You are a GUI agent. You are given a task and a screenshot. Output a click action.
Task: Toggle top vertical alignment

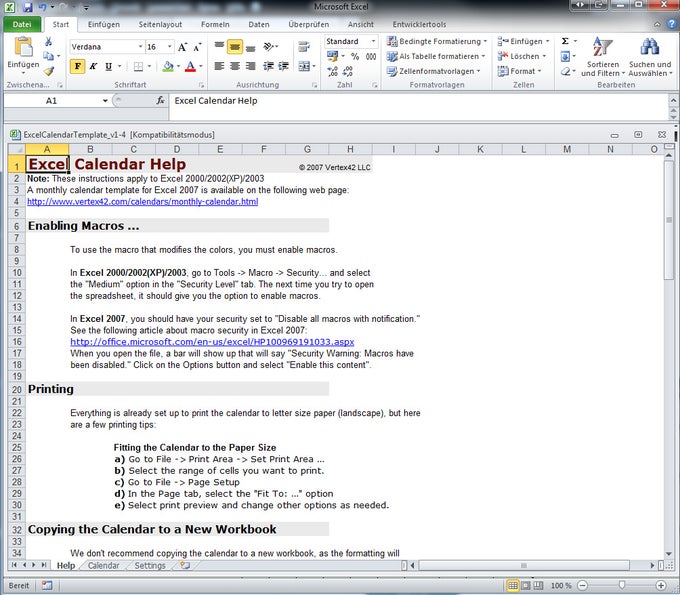(219, 46)
